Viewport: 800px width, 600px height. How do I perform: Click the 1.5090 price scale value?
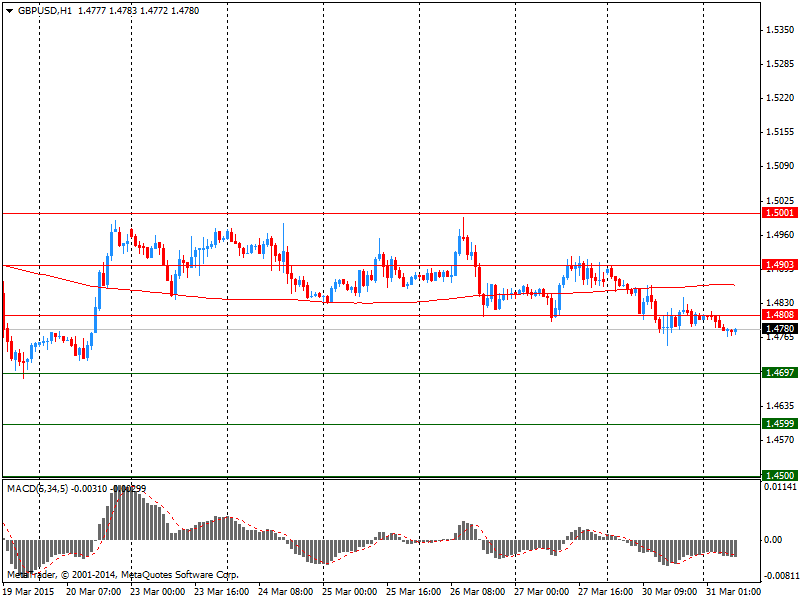tap(780, 165)
